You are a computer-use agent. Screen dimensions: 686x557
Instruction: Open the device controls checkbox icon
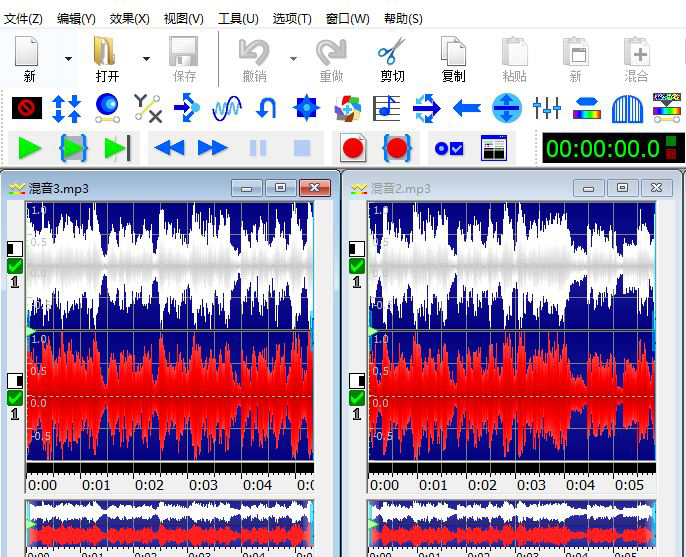(x=449, y=148)
